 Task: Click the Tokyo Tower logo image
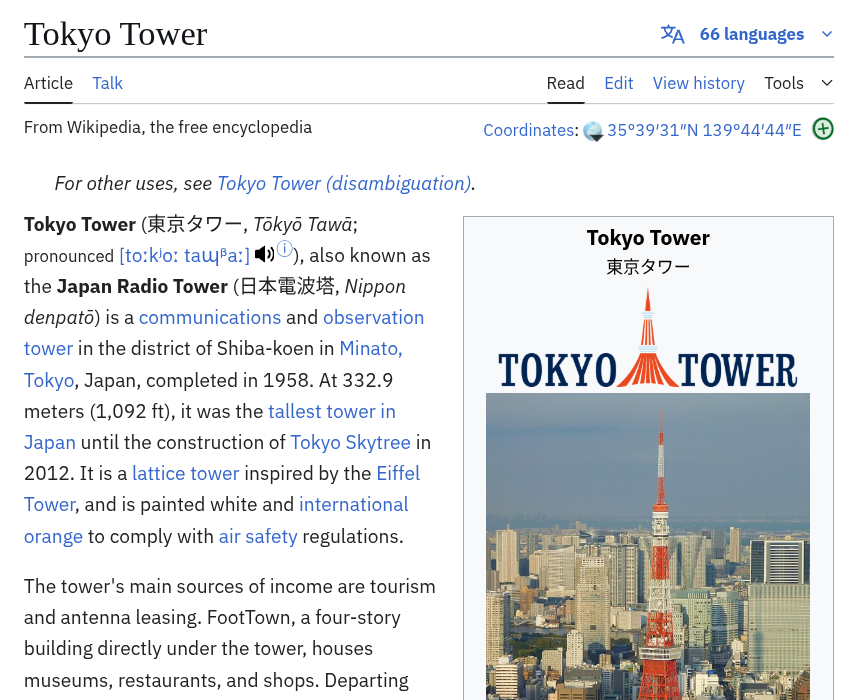click(648, 339)
